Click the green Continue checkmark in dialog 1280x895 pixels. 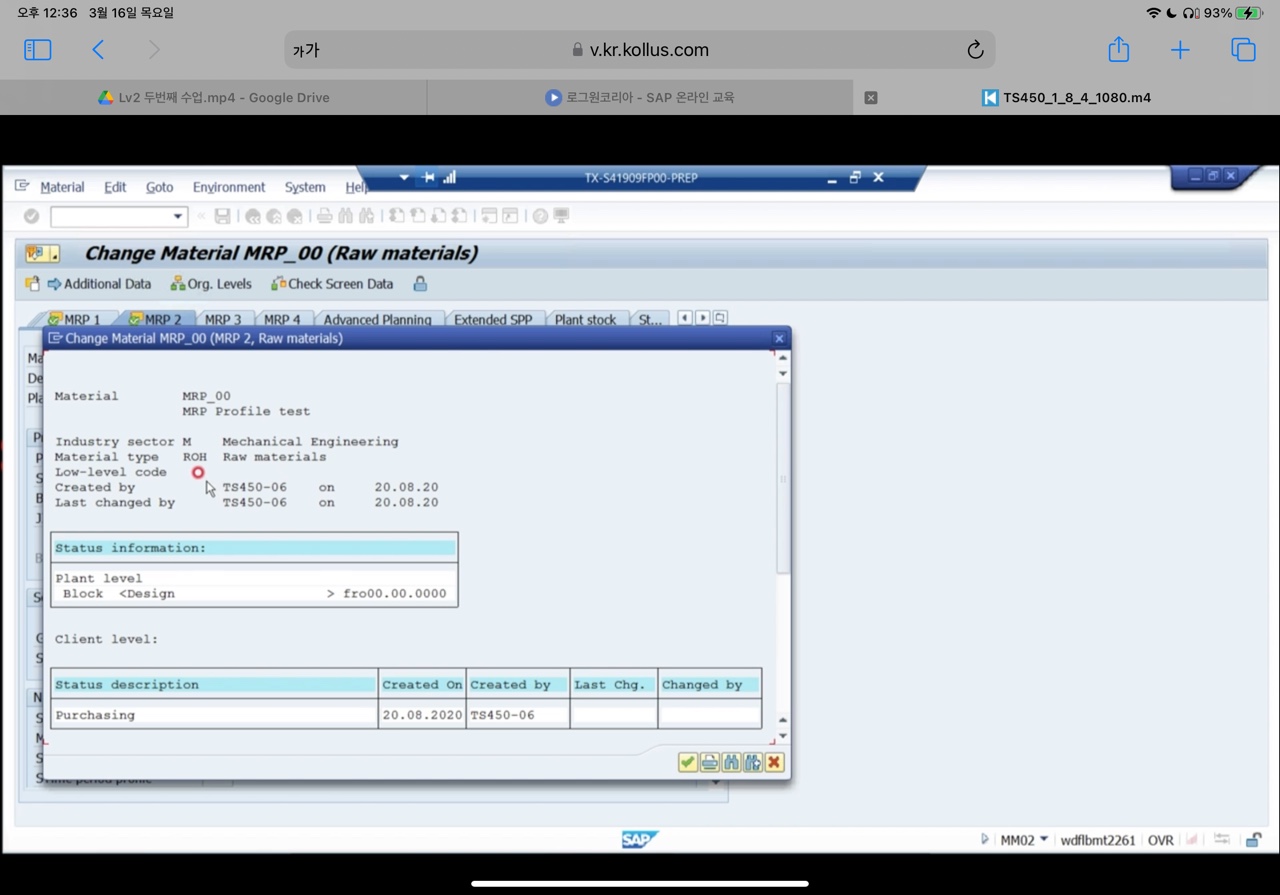[x=687, y=763]
